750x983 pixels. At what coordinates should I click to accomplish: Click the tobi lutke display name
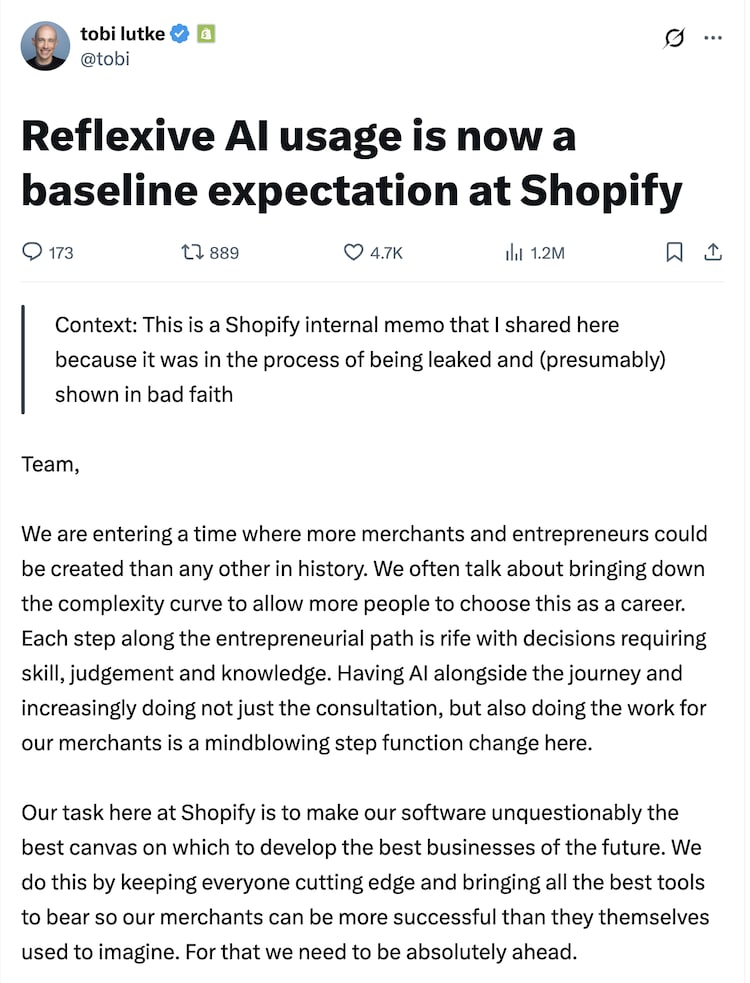(x=122, y=34)
